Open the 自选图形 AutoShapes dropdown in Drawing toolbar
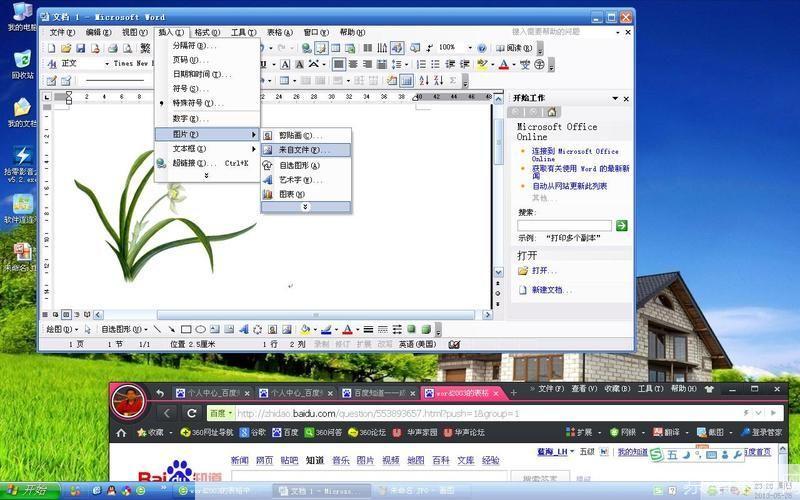This screenshot has width=800, height=500. tap(124, 330)
